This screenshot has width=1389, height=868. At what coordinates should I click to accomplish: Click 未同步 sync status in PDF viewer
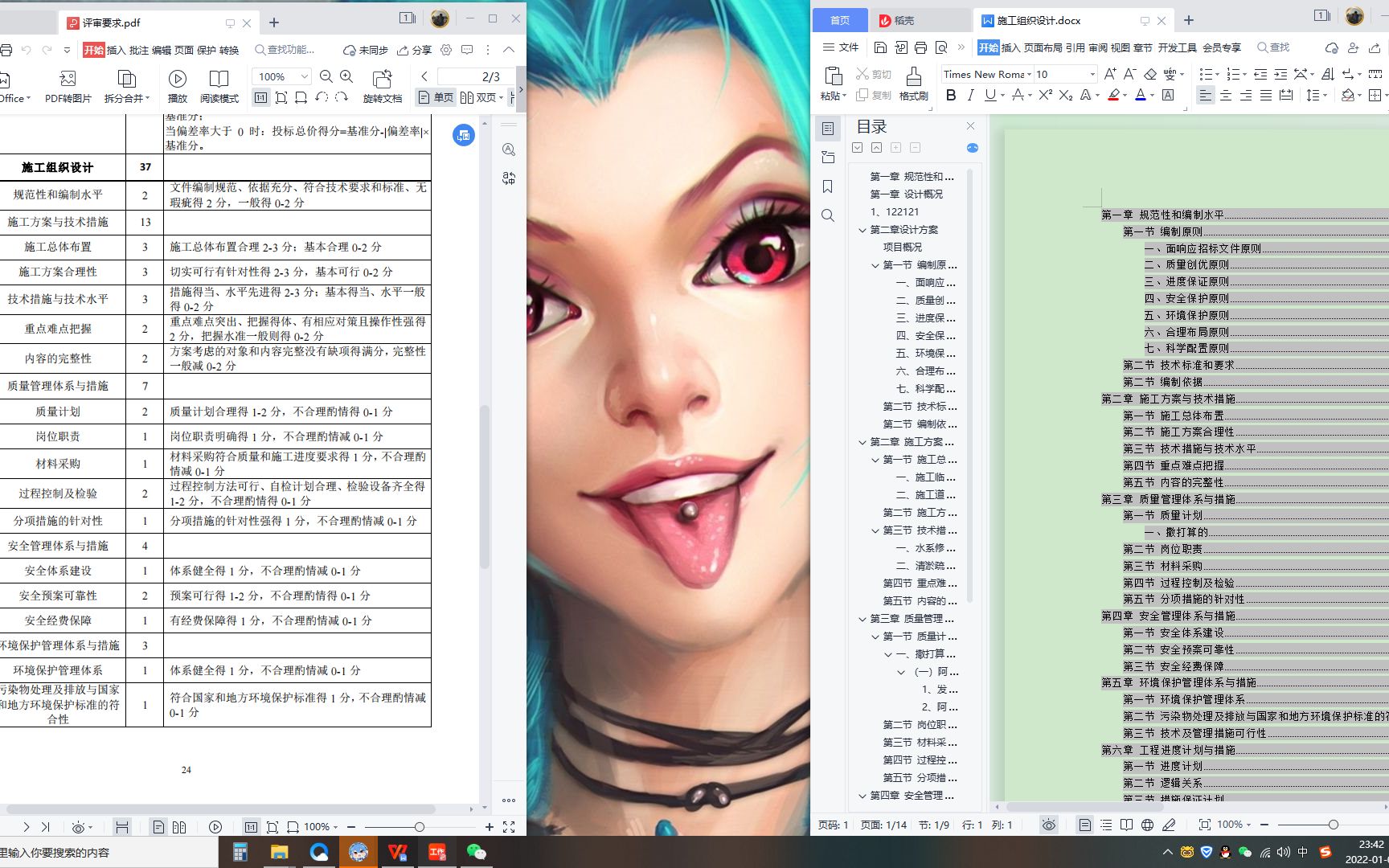click(x=366, y=50)
